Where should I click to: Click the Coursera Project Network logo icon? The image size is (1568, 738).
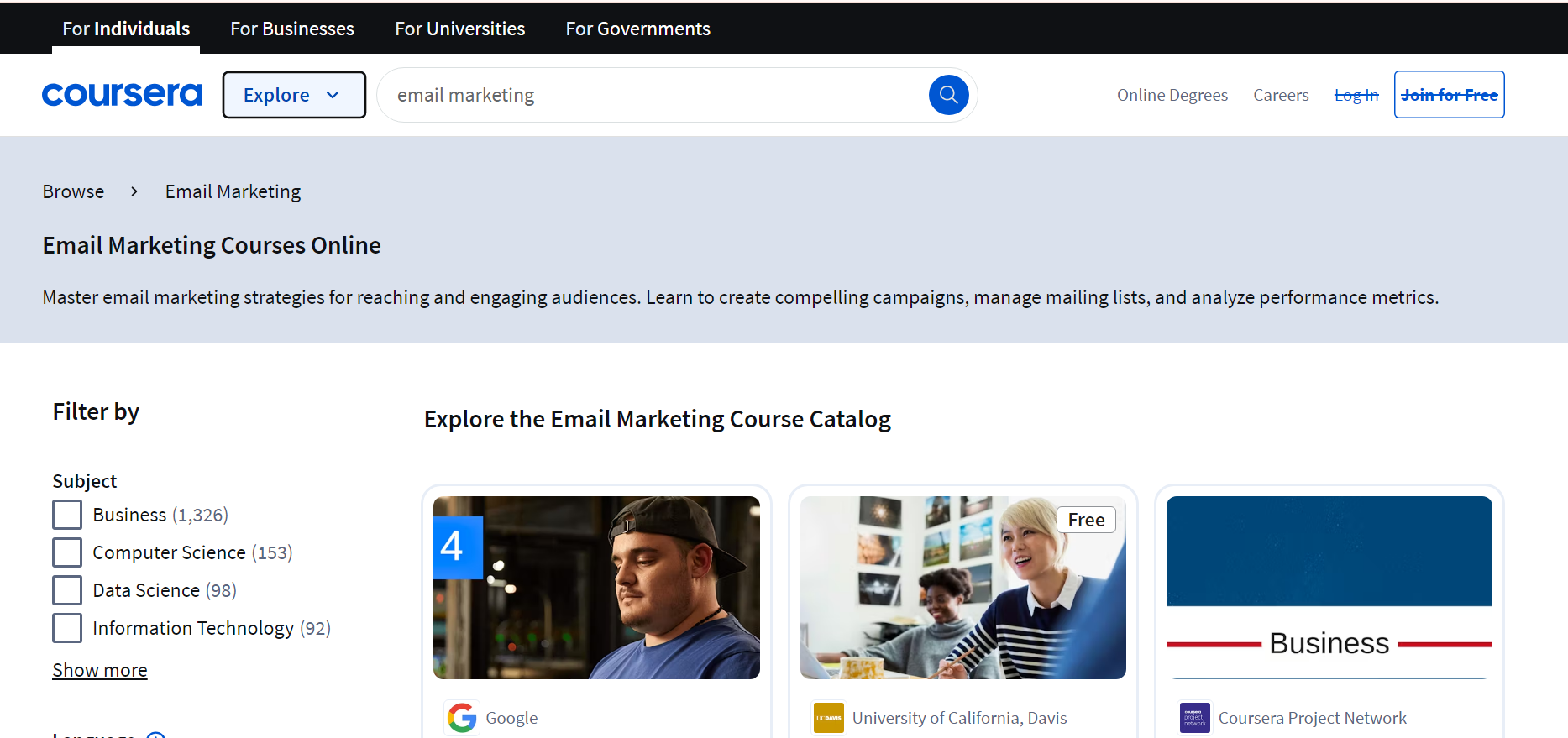[1194, 718]
